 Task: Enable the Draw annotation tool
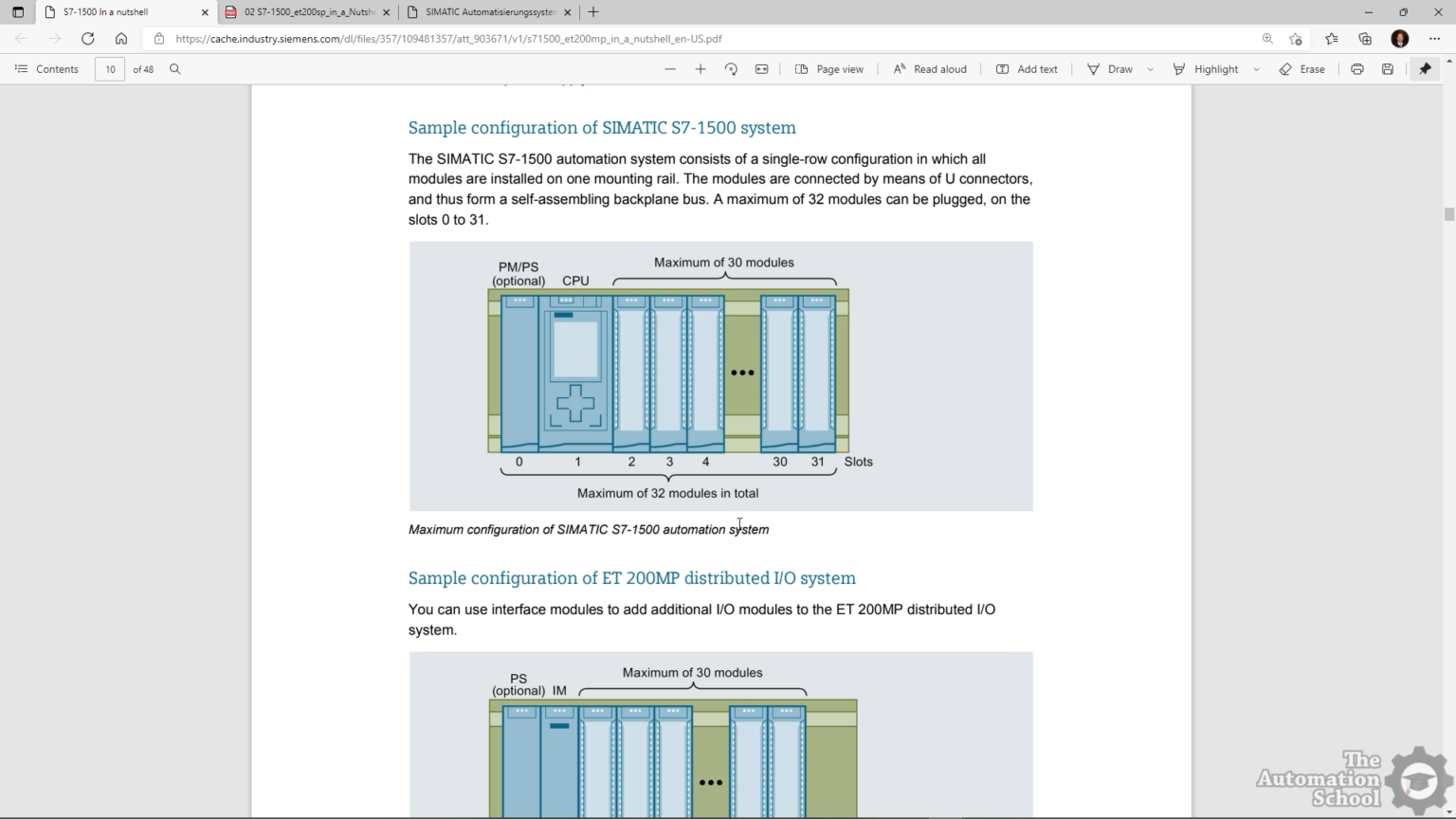pyautogui.click(x=1111, y=68)
